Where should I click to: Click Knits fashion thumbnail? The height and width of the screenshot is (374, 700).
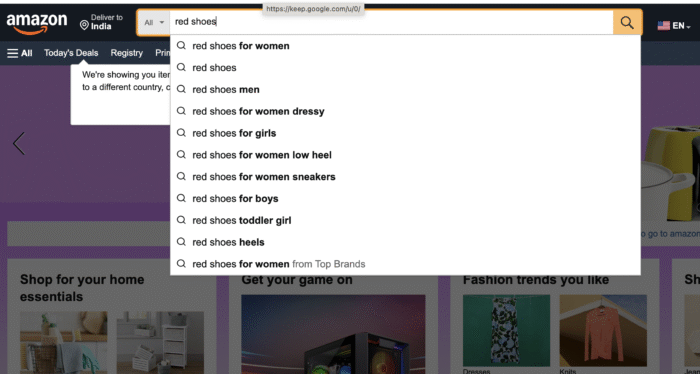pyautogui.click(x=603, y=331)
